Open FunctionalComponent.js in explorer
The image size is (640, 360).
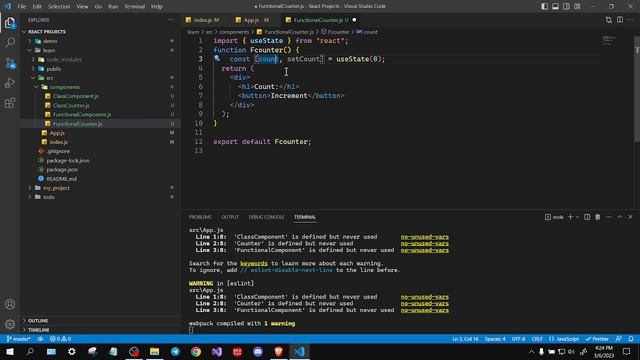pyautogui.click(x=100, y=114)
